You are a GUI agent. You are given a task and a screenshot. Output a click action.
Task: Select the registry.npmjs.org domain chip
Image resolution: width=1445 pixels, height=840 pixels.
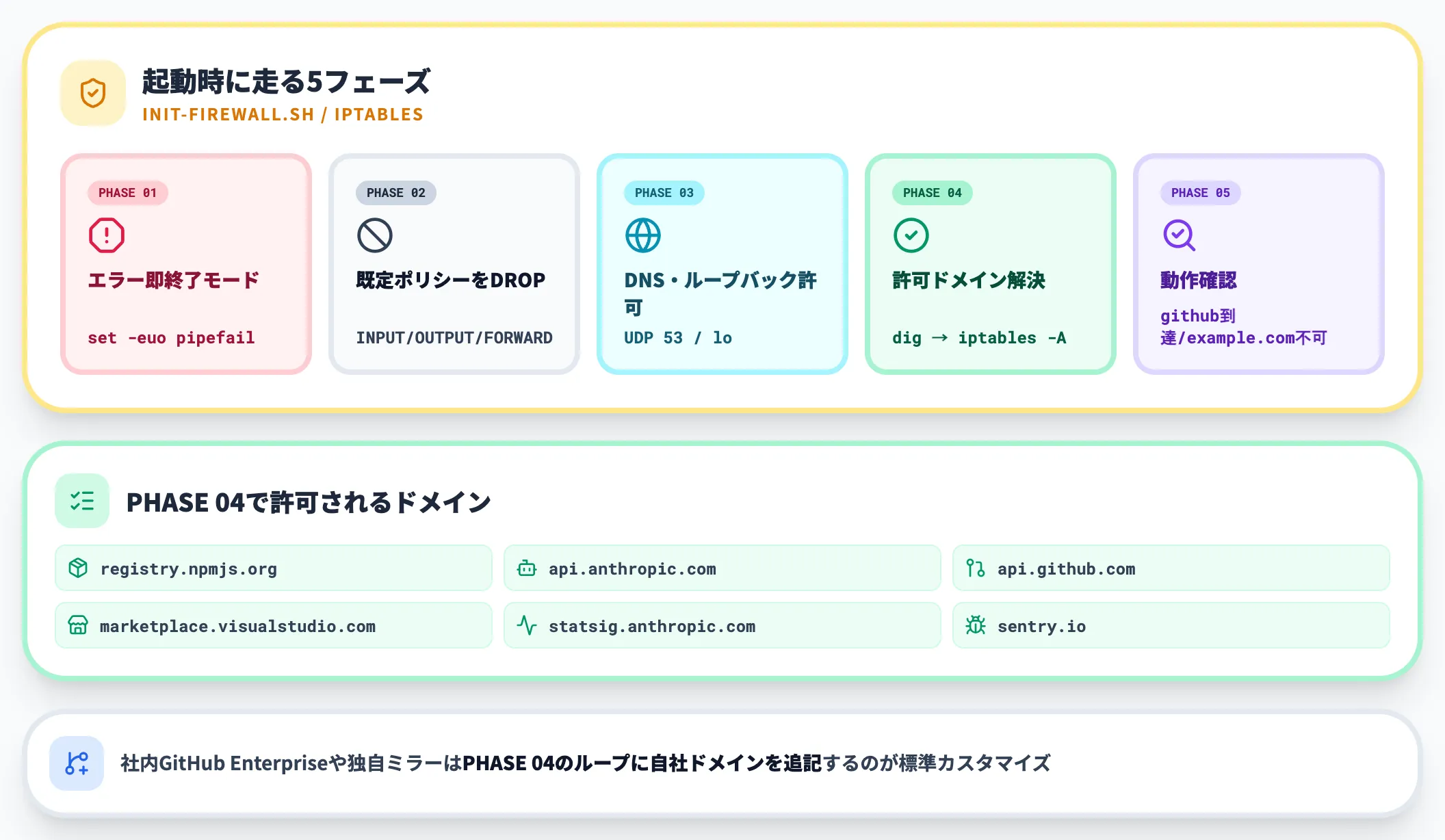pyautogui.click(x=274, y=568)
